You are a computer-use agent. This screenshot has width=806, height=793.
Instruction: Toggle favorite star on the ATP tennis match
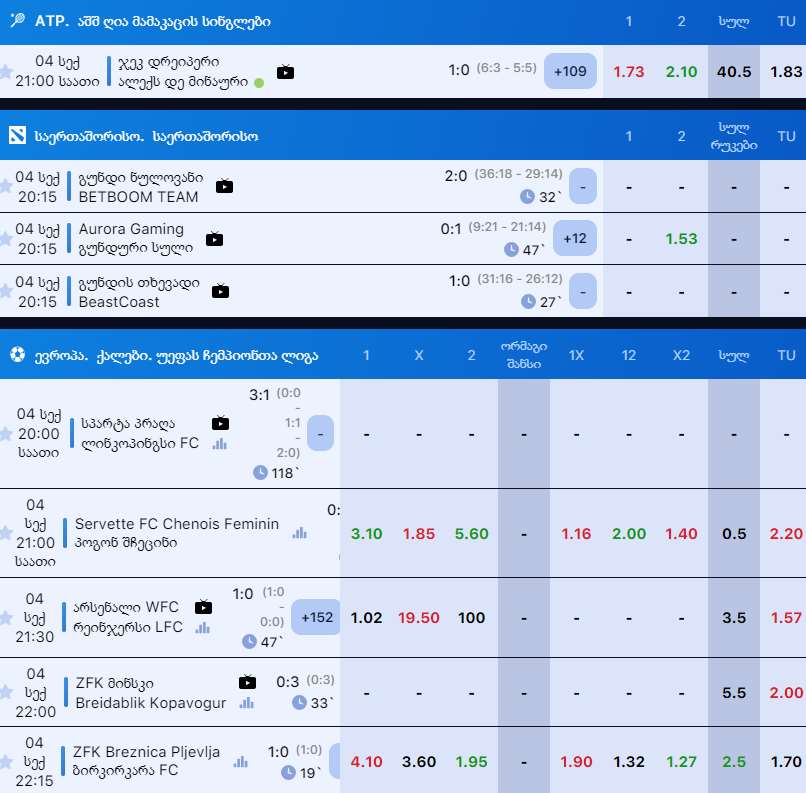coord(6,72)
